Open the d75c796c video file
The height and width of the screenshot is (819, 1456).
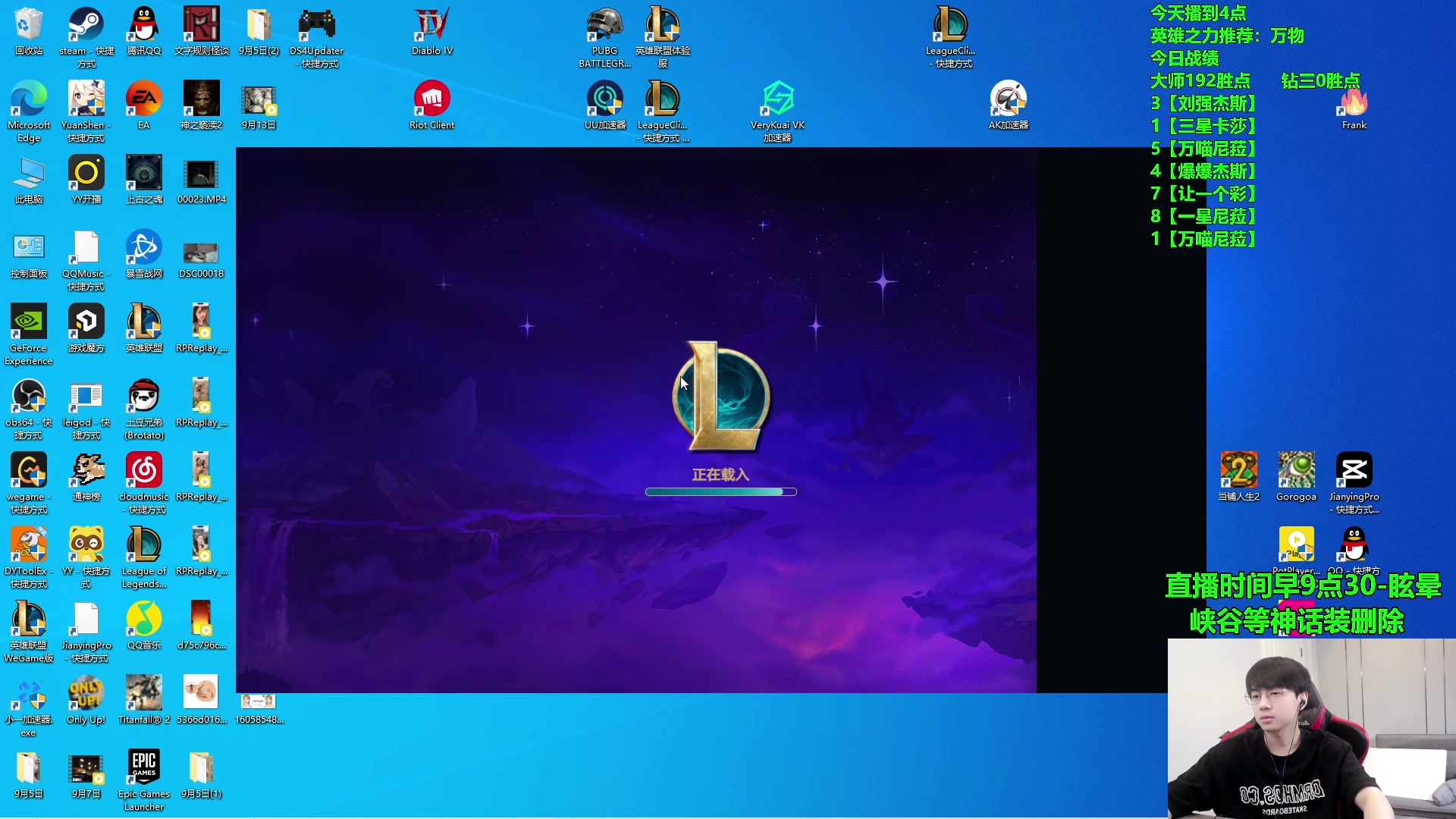point(202,626)
